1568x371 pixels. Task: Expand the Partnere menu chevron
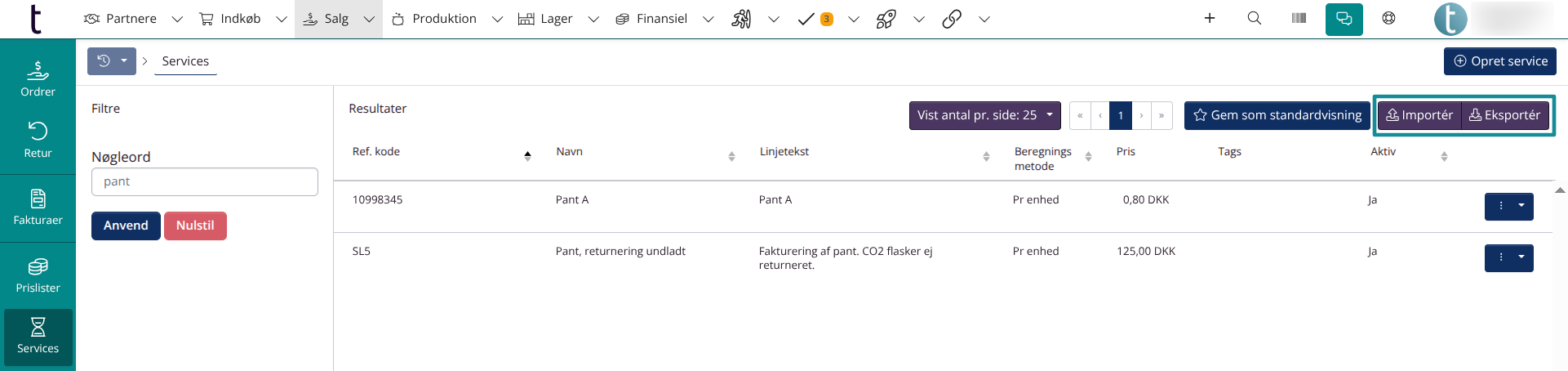[177, 19]
